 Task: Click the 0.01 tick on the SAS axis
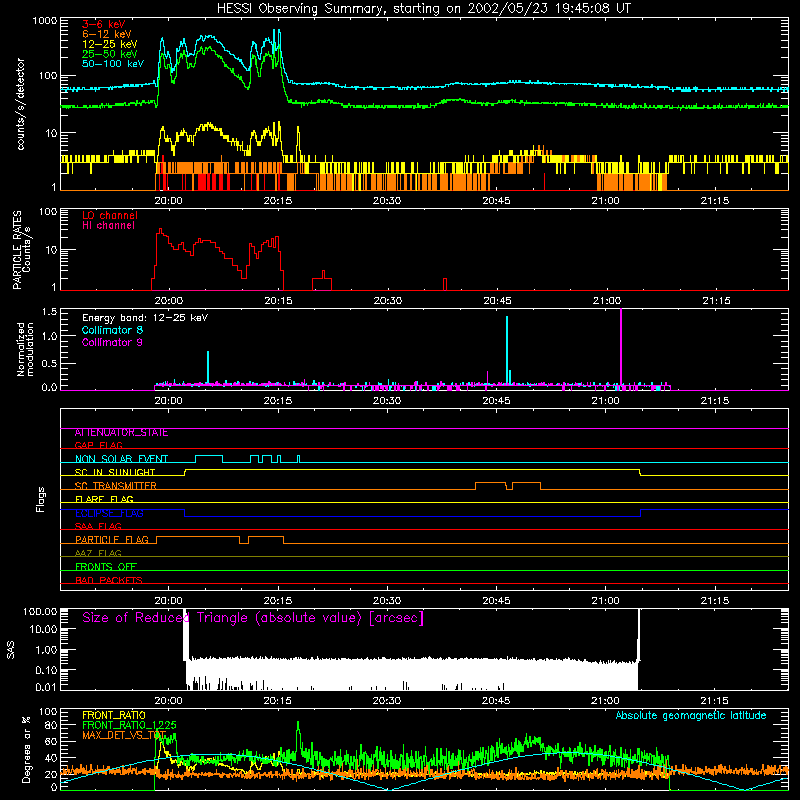click(46, 687)
